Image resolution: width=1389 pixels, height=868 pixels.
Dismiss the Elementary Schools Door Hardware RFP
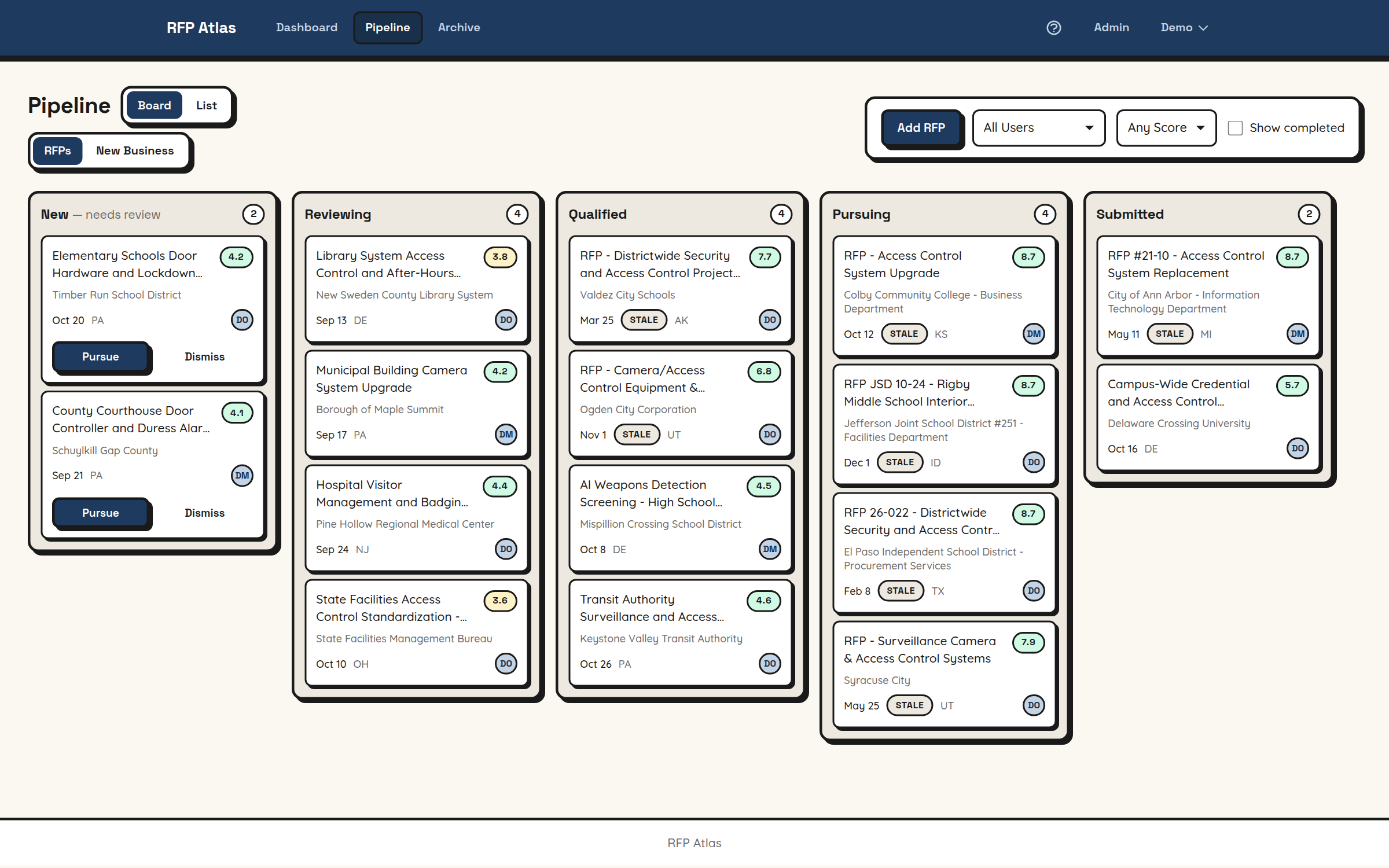tap(204, 357)
